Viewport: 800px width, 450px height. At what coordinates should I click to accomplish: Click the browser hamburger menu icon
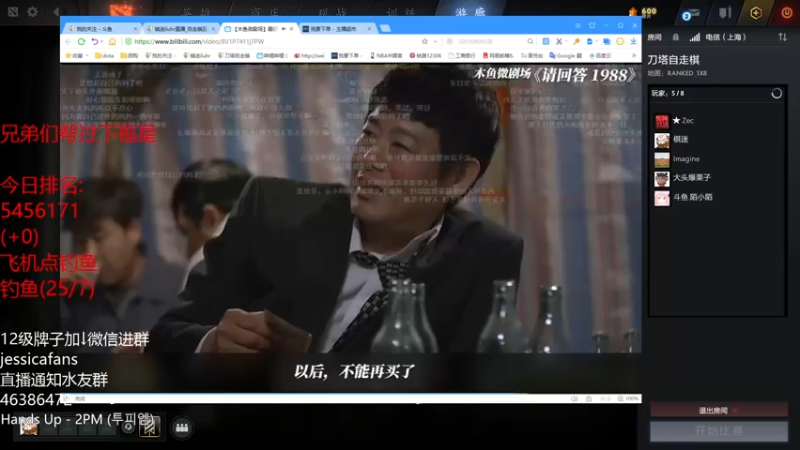coord(578,26)
